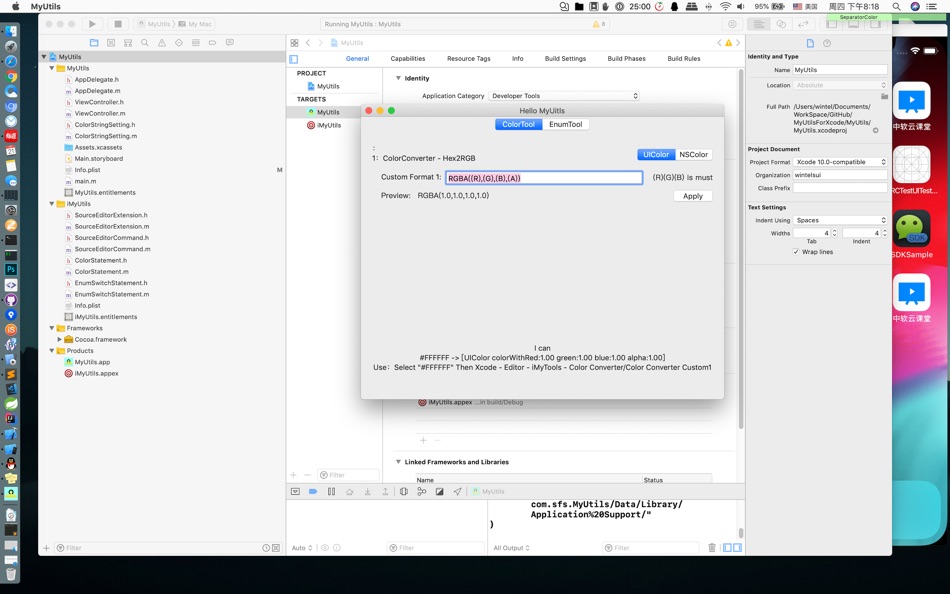Open the Project Format dropdown
The image size is (950, 594).
(840, 162)
